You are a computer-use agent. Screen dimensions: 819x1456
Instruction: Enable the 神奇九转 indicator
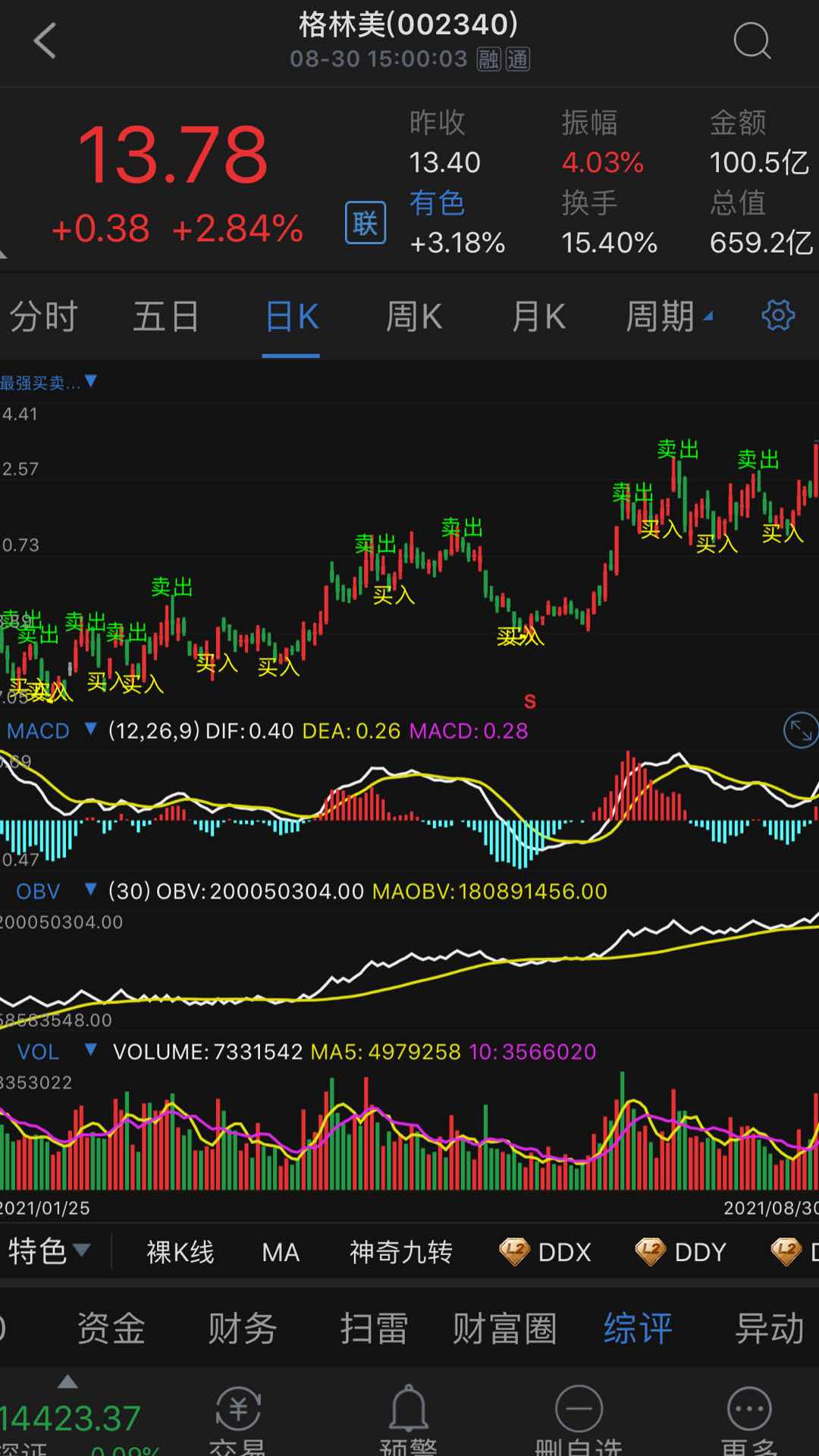click(x=400, y=1252)
